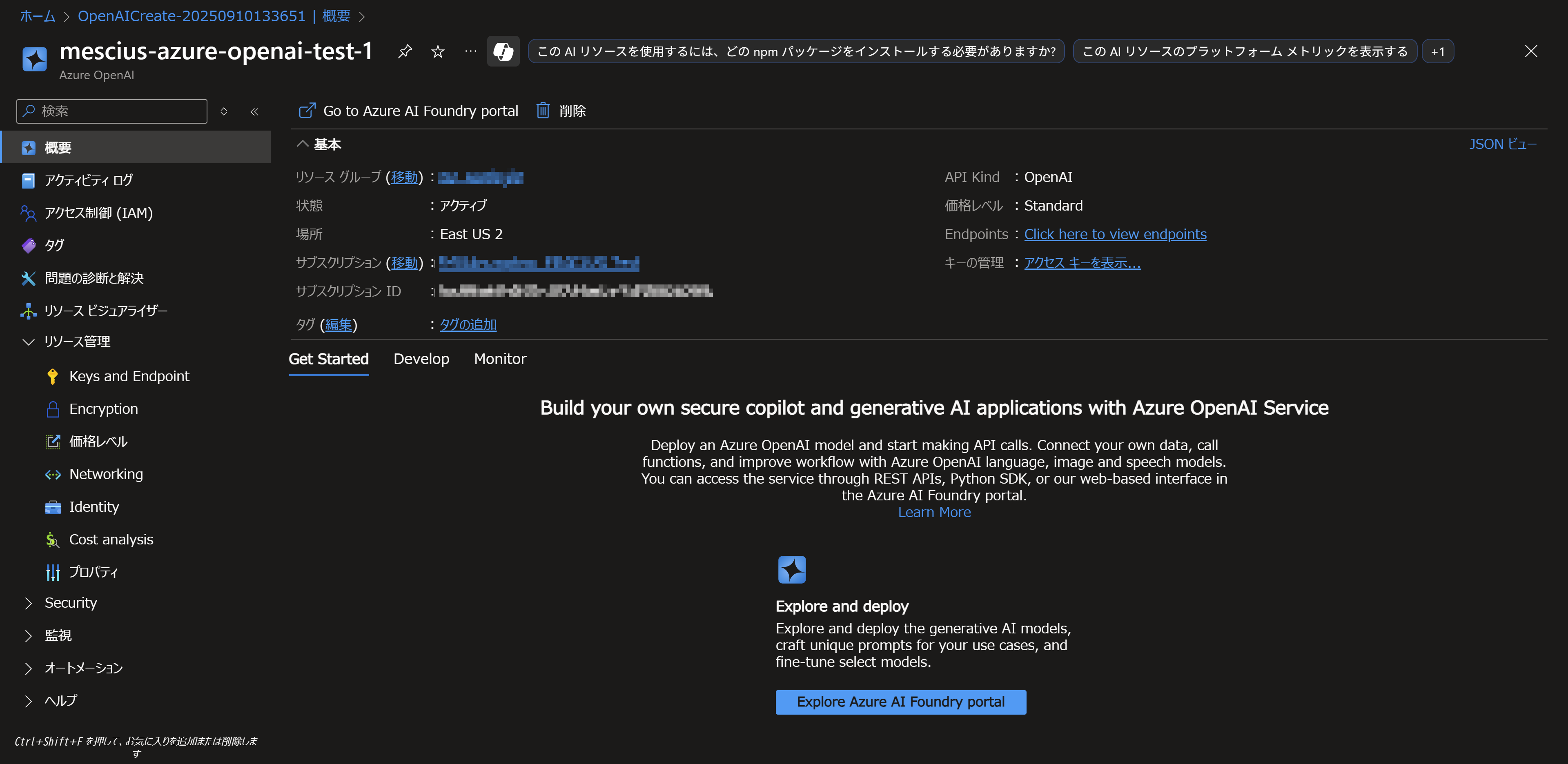Click the ホーム breadcrumb
The width and height of the screenshot is (1568, 764).
tap(37, 16)
